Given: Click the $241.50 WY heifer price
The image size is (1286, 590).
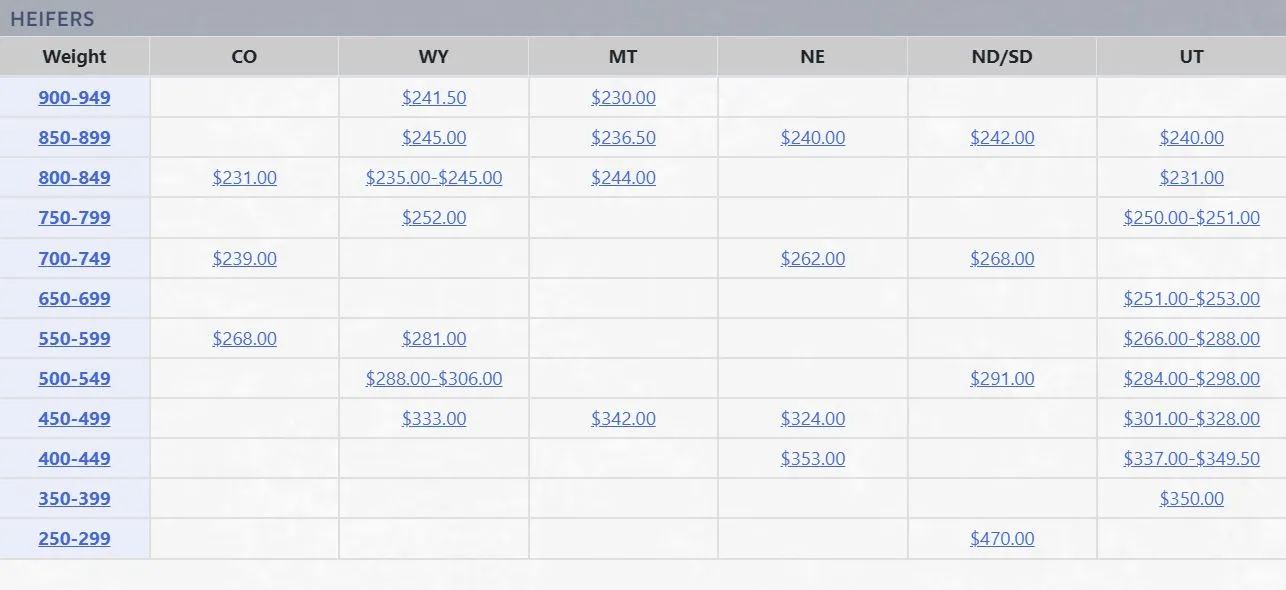Looking at the screenshot, I should pyautogui.click(x=434, y=98).
